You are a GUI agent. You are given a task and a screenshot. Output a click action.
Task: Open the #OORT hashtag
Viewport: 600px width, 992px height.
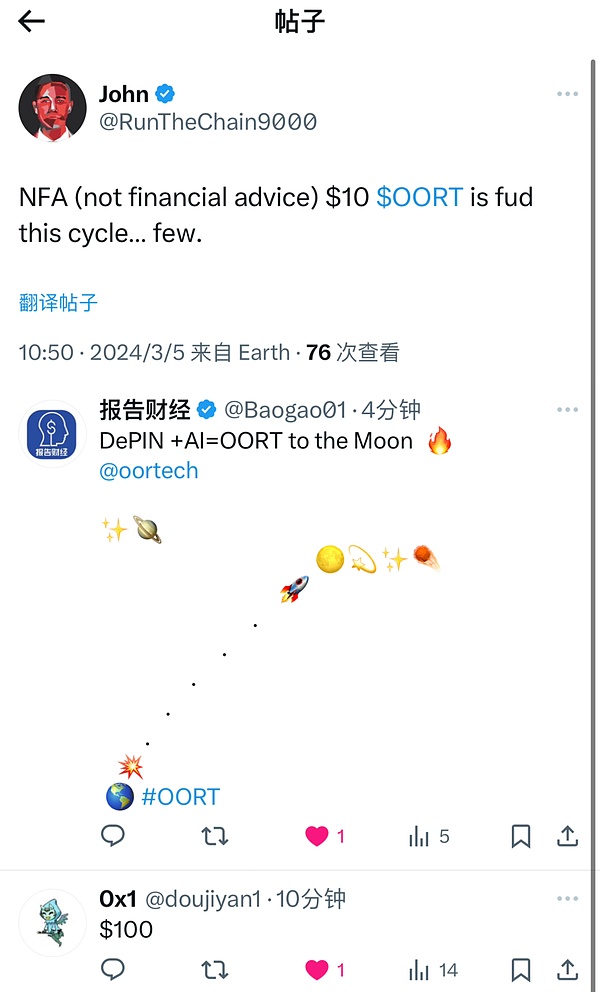click(180, 797)
